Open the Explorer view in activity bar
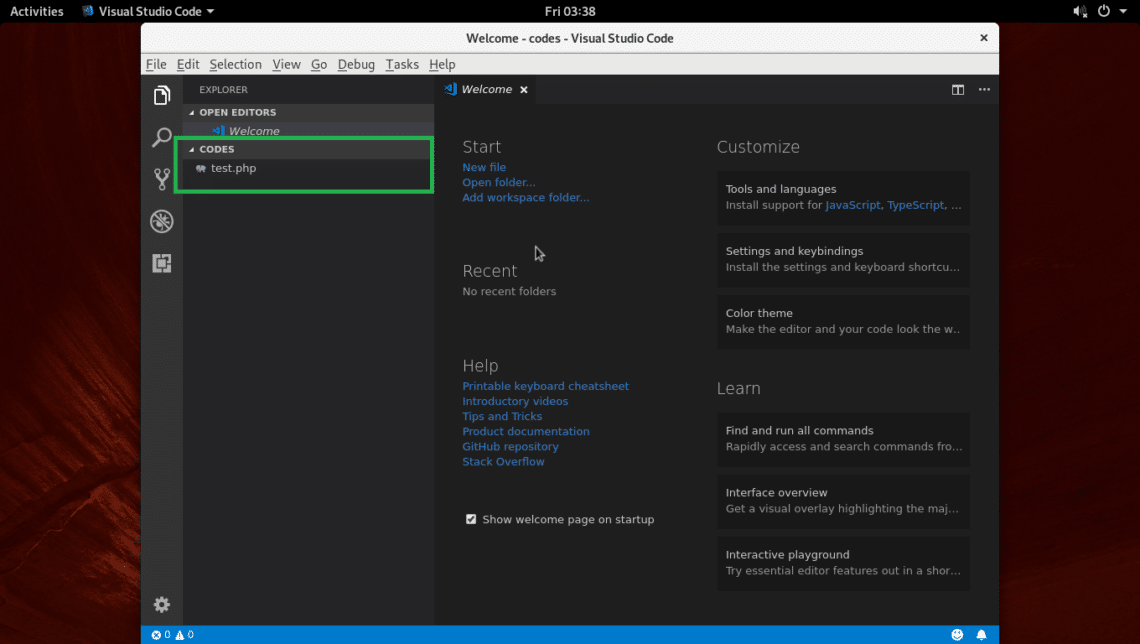The height and width of the screenshot is (644, 1140). tap(162, 95)
